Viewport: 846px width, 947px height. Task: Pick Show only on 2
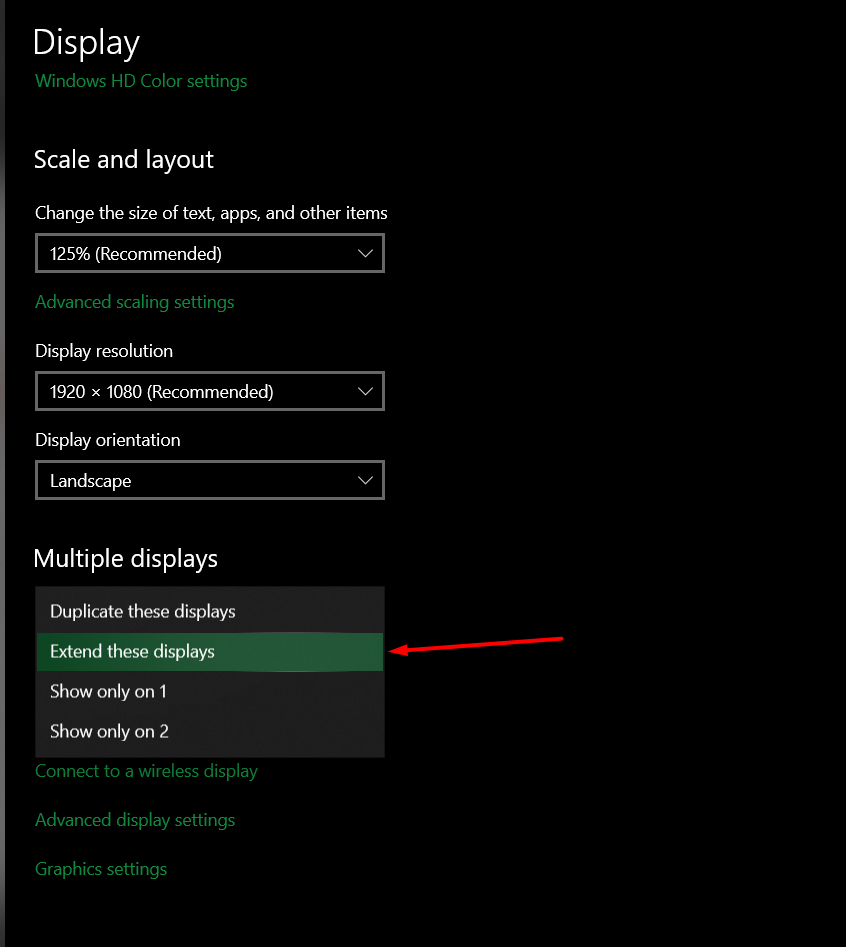click(x=109, y=731)
